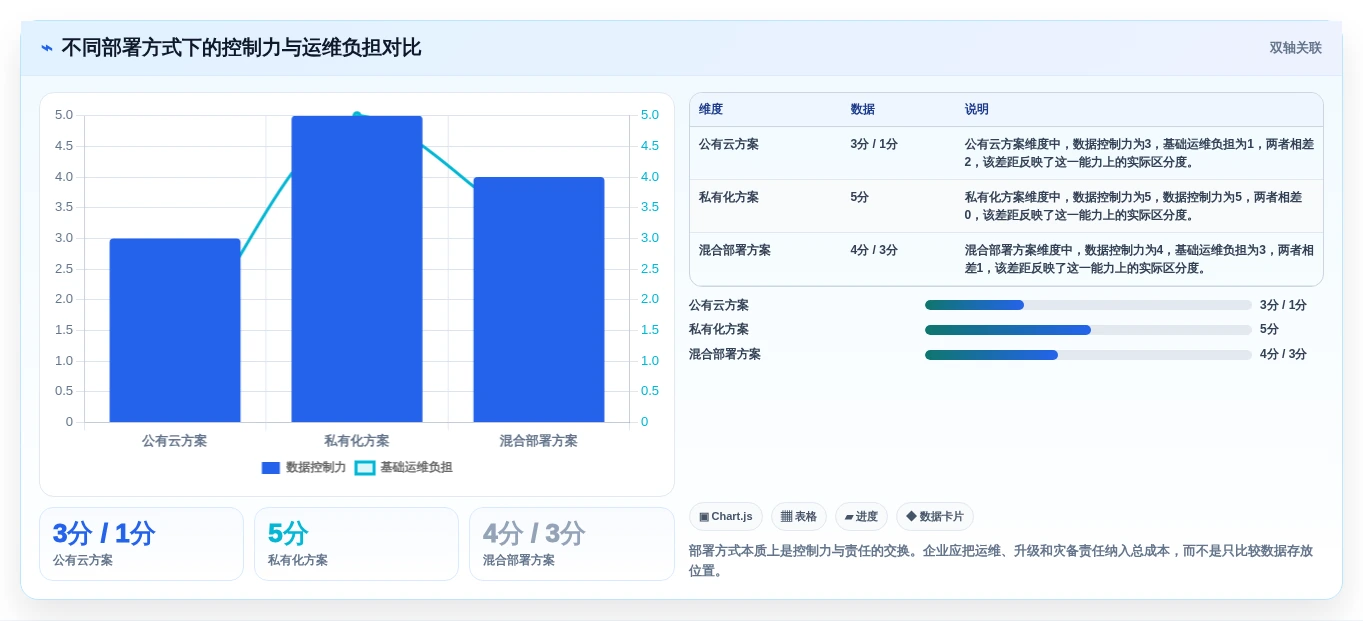Image resolution: width=1363 pixels, height=621 pixels.
Task: Click the chart title 不同部署方式下的控制力与运维负担对比
Action: 241,48
